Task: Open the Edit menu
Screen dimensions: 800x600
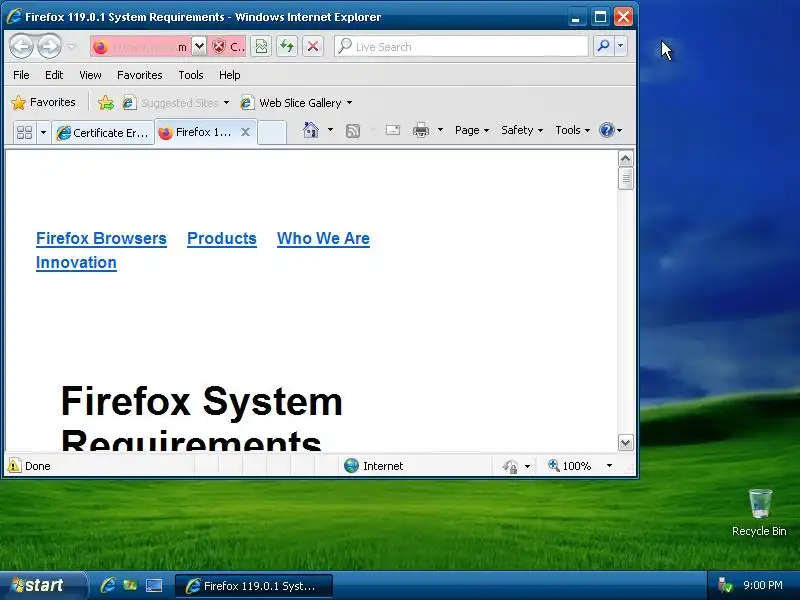Action: coord(54,75)
